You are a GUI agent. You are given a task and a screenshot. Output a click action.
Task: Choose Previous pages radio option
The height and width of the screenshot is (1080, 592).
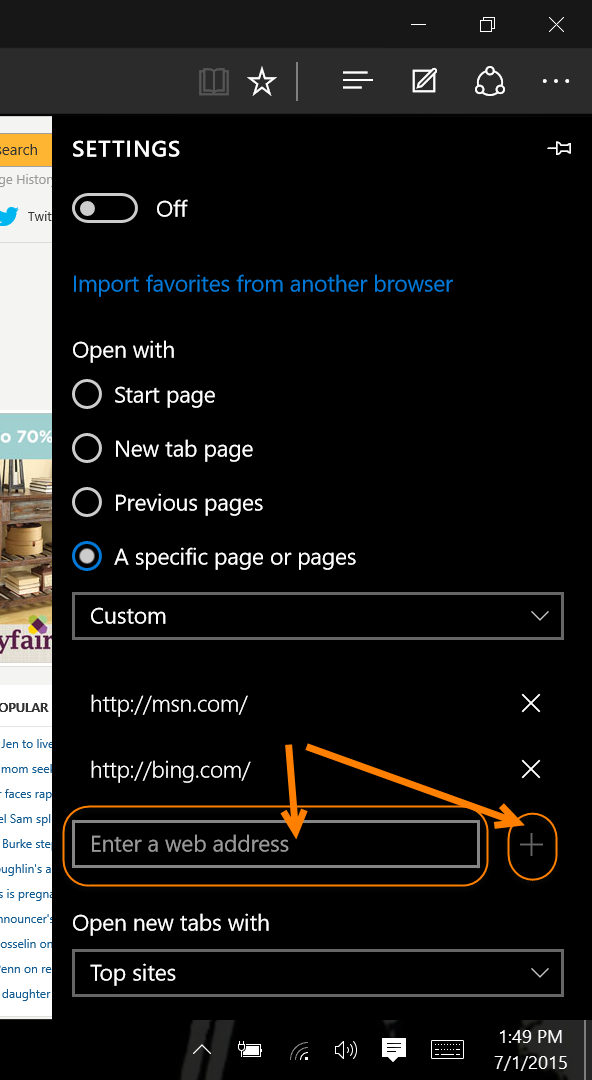87,503
